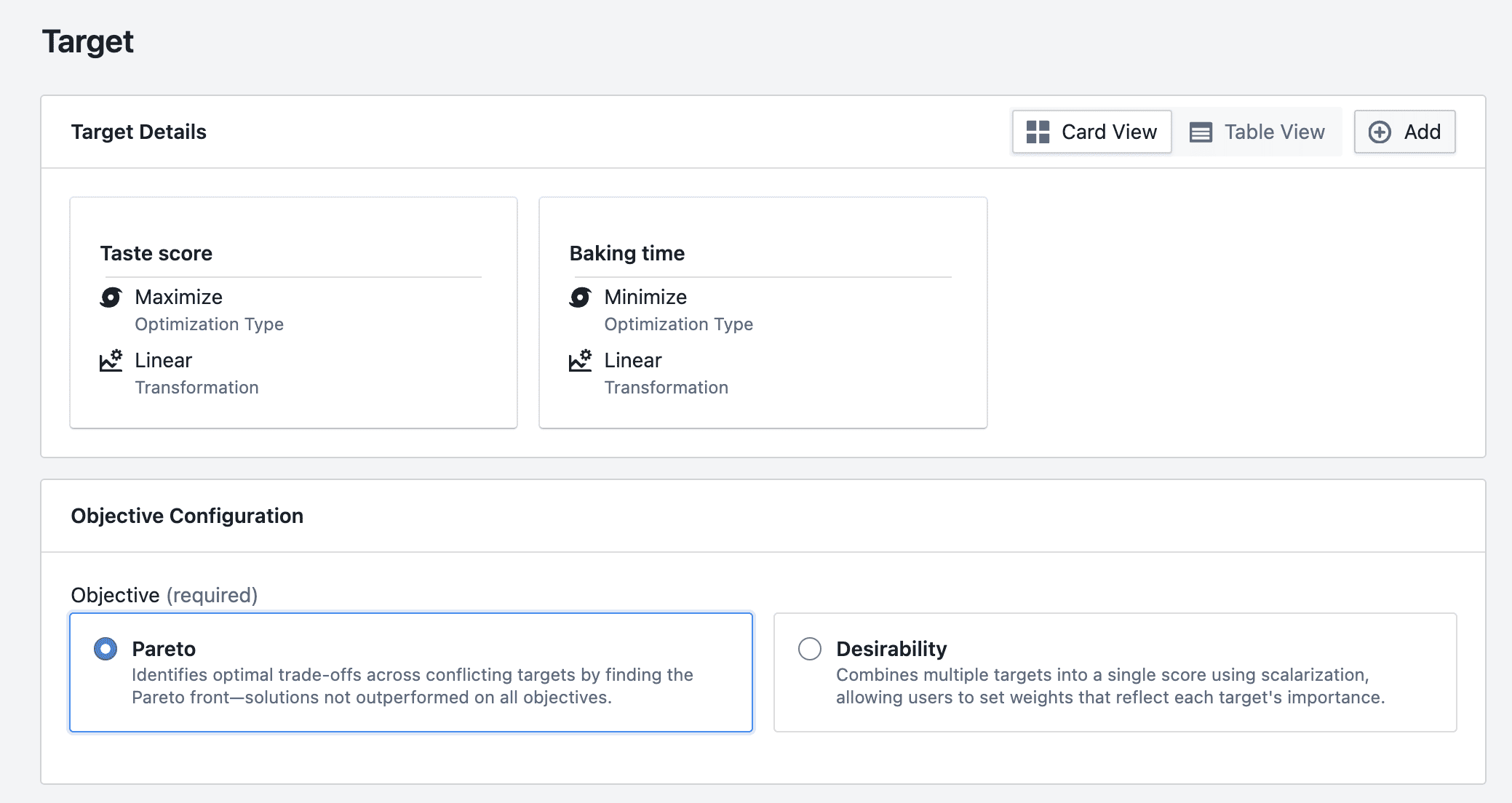The width and height of the screenshot is (1512, 803).
Task: Click the chart-with-gear icon in the Taste score card
Action: [x=110, y=360]
